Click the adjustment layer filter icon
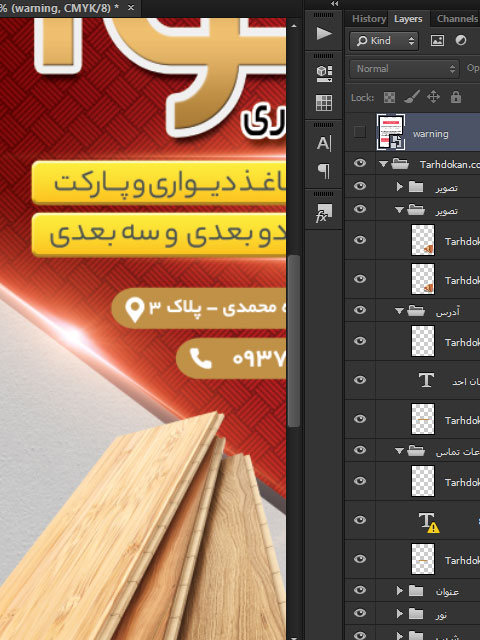This screenshot has width=480, height=640. pyautogui.click(x=461, y=40)
